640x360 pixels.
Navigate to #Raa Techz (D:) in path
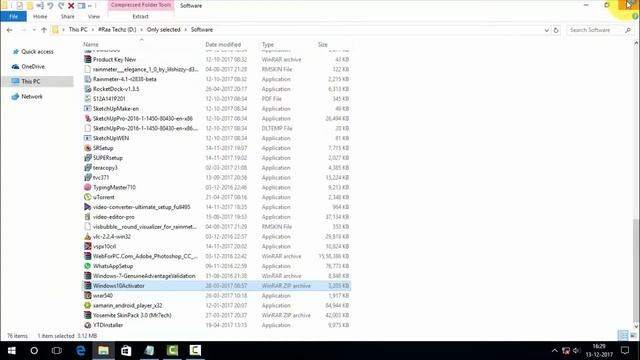tap(117, 30)
